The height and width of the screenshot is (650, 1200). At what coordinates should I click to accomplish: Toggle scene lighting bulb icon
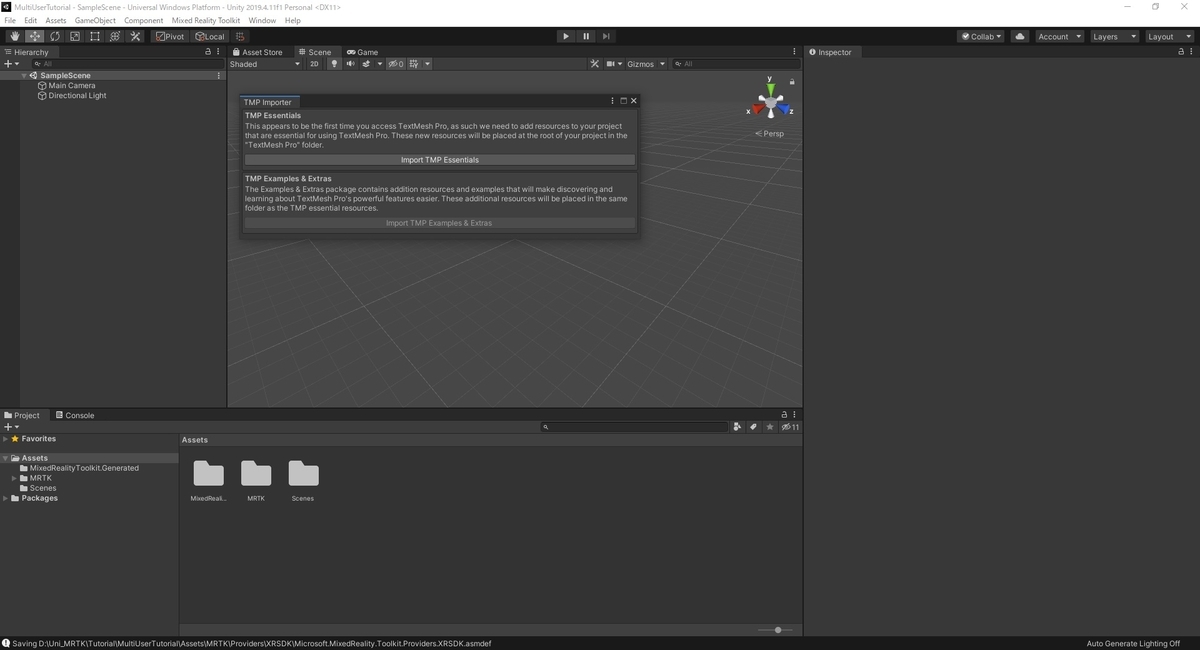(335, 64)
